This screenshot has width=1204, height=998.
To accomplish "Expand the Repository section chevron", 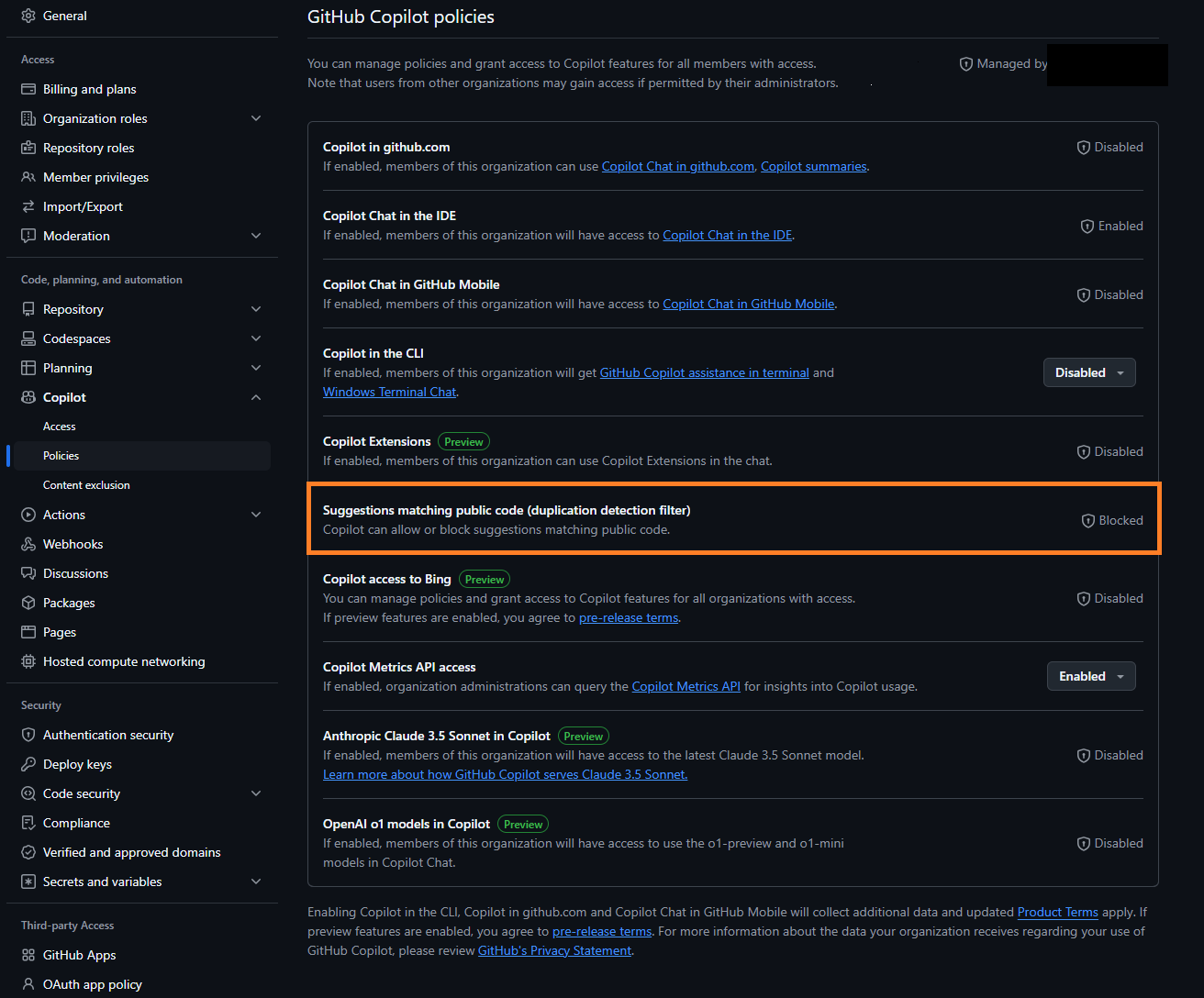I will pyautogui.click(x=256, y=309).
